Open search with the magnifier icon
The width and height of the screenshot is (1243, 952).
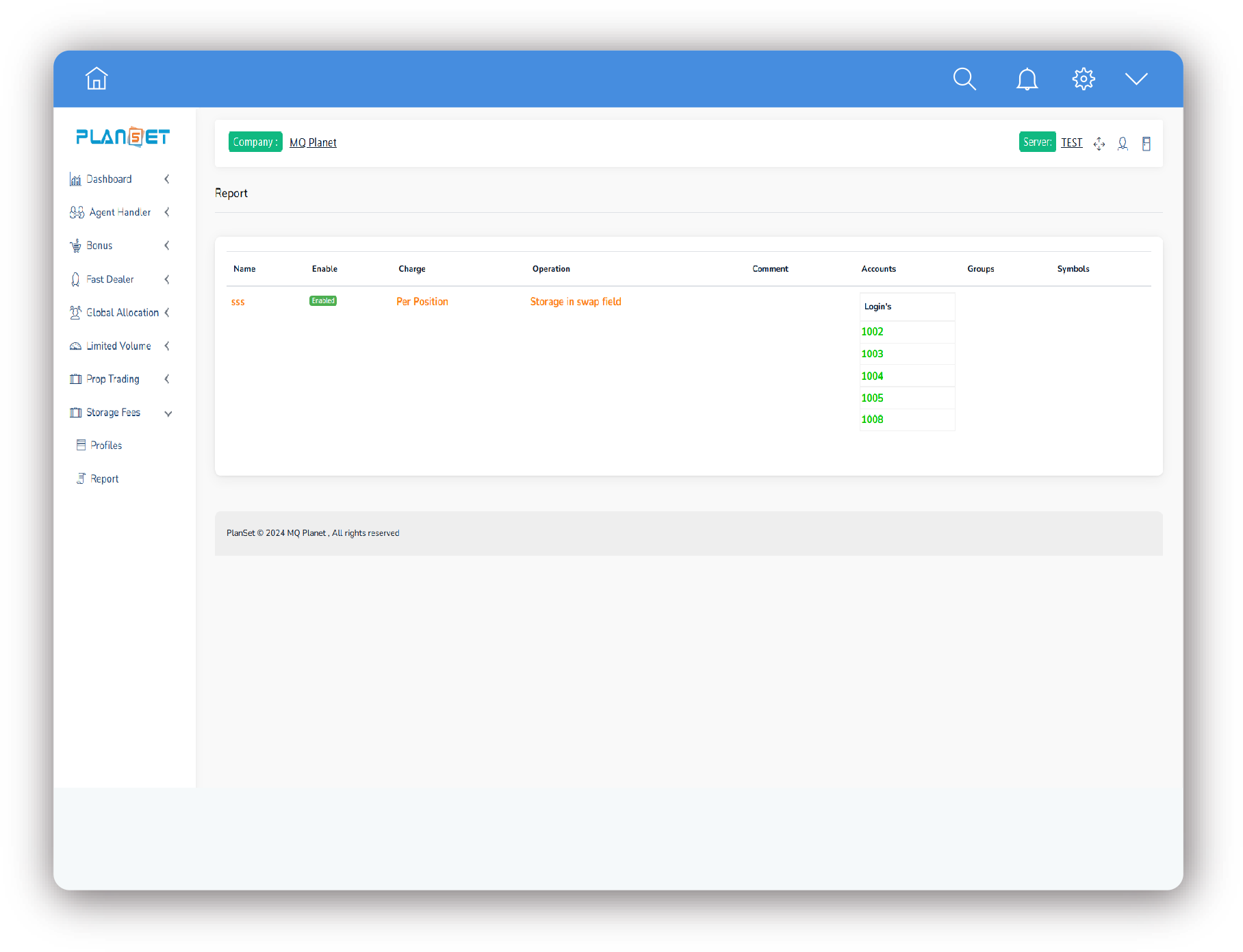tap(964, 79)
